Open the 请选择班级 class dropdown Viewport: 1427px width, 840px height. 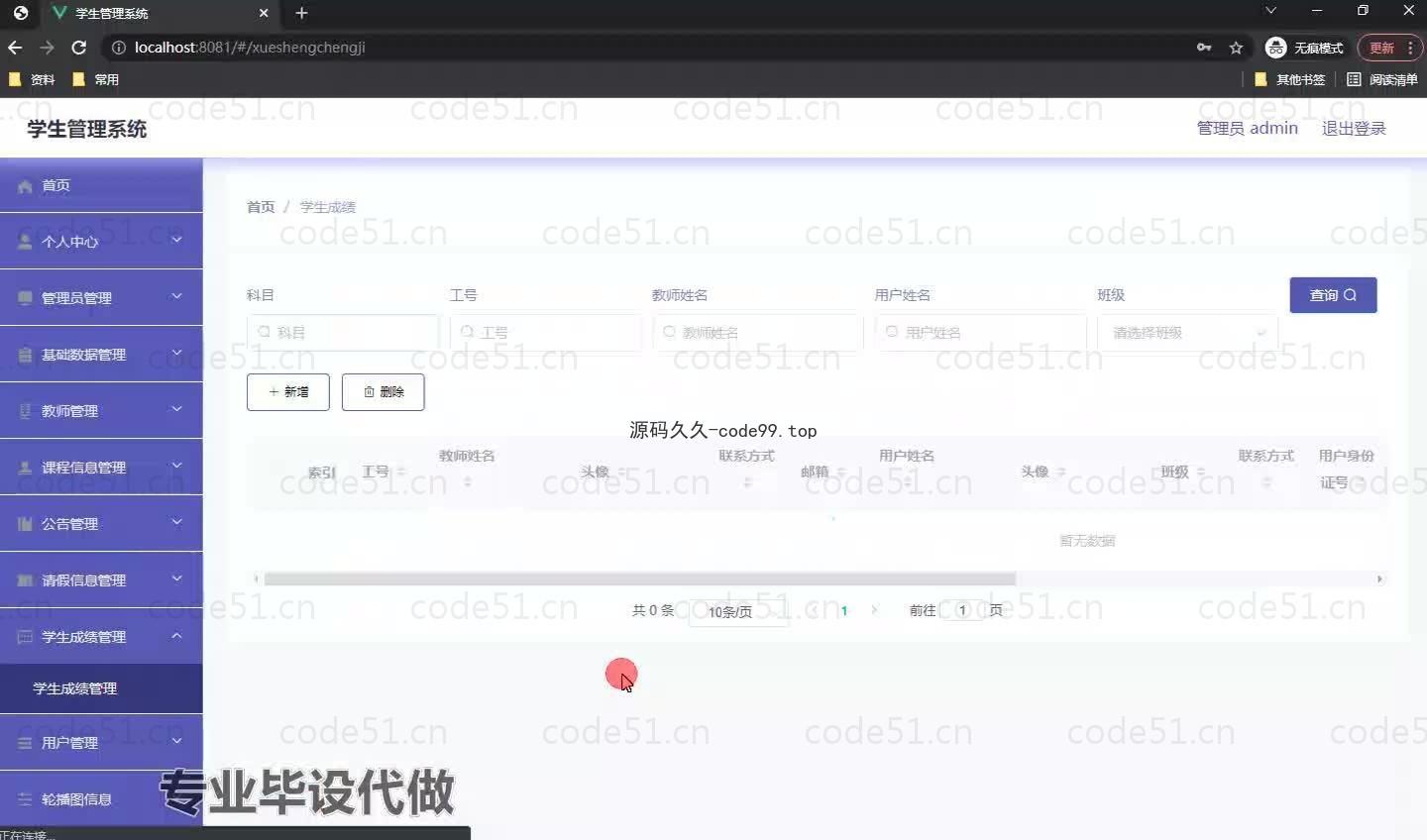[x=1187, y=333]
